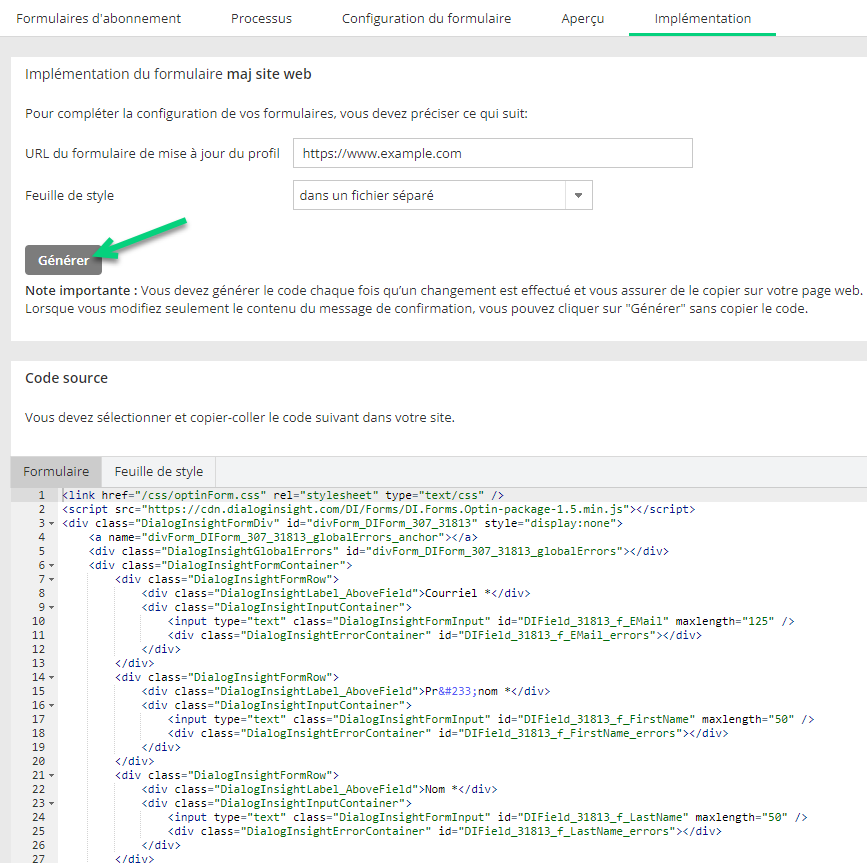Collapse the code fold at line 23

click(51, 803)
